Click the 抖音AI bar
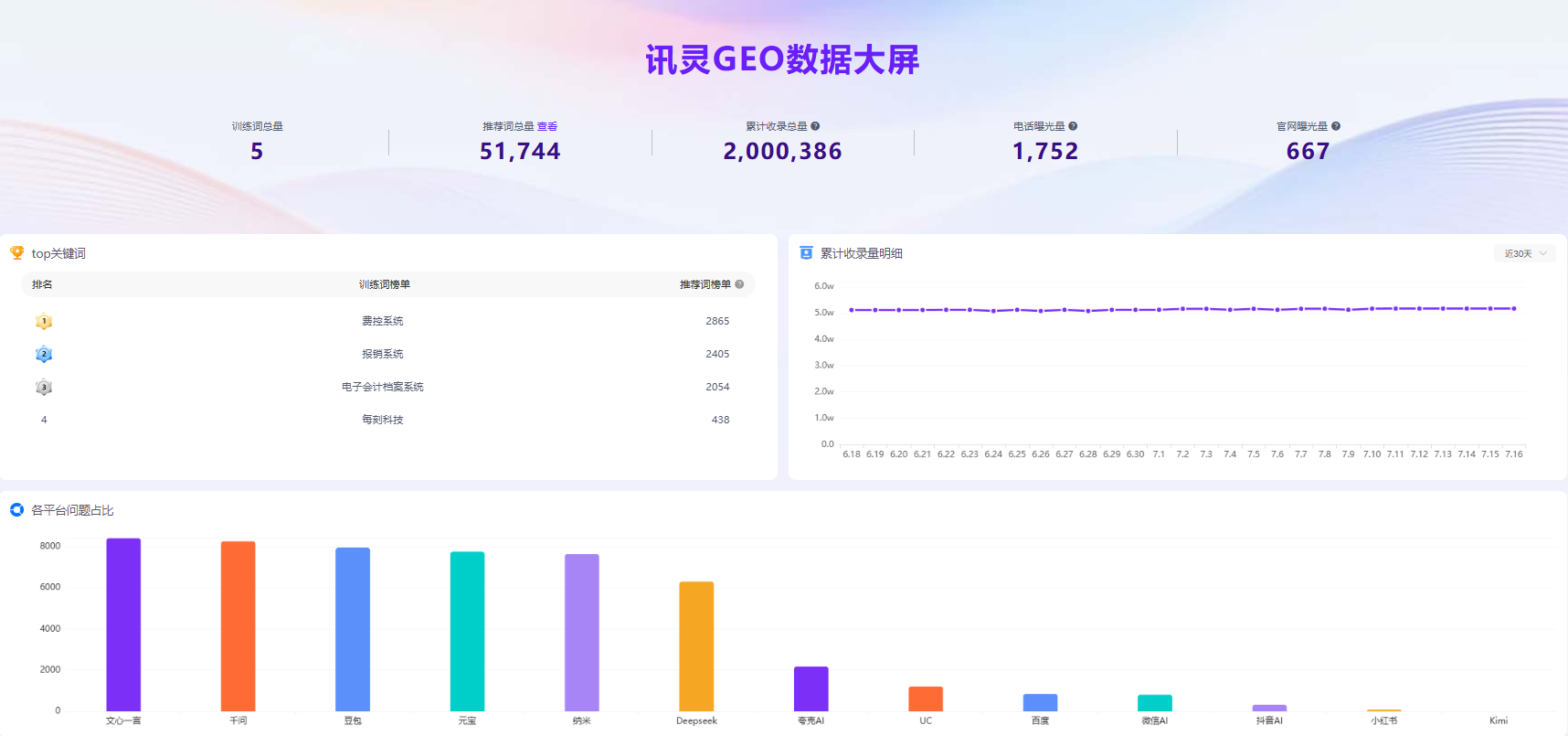The image size is (1568, 736). pos(1269,708)
